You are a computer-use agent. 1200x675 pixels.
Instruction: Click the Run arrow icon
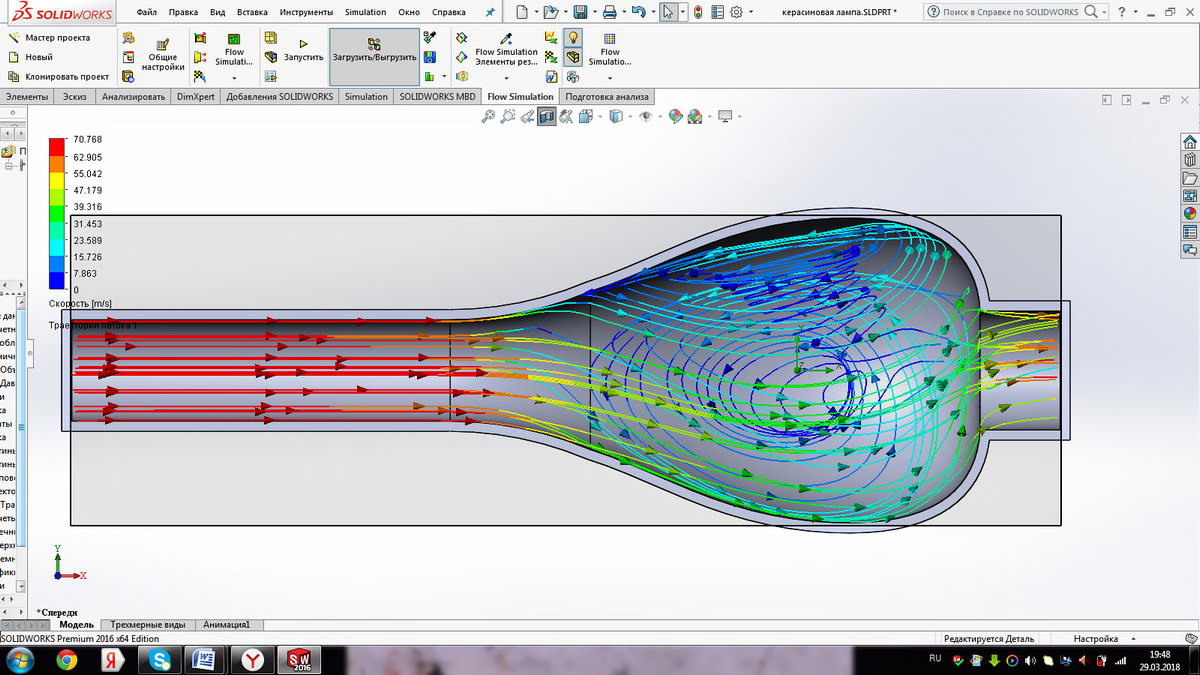303,43
